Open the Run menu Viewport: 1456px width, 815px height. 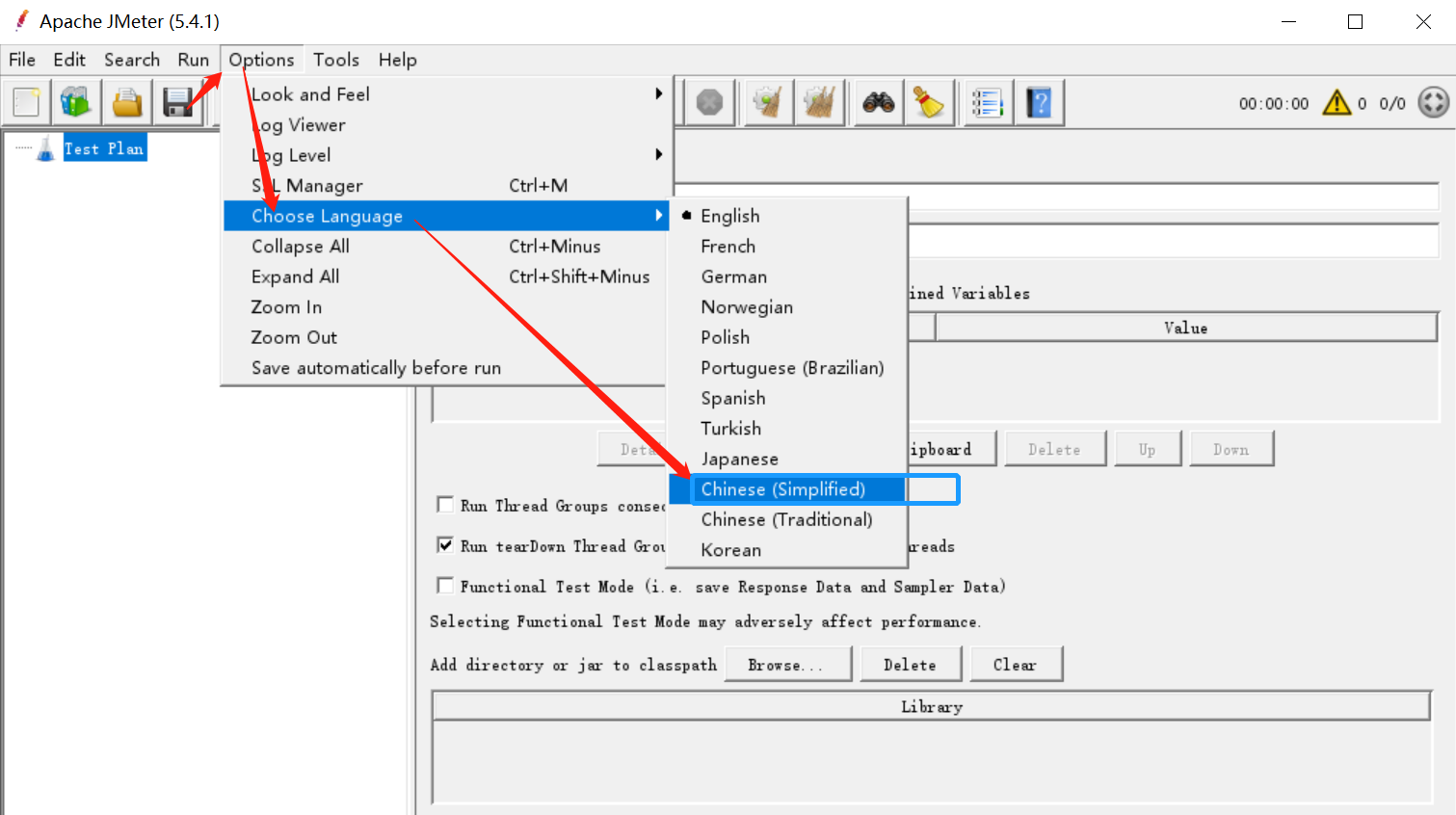pos(193,60)
